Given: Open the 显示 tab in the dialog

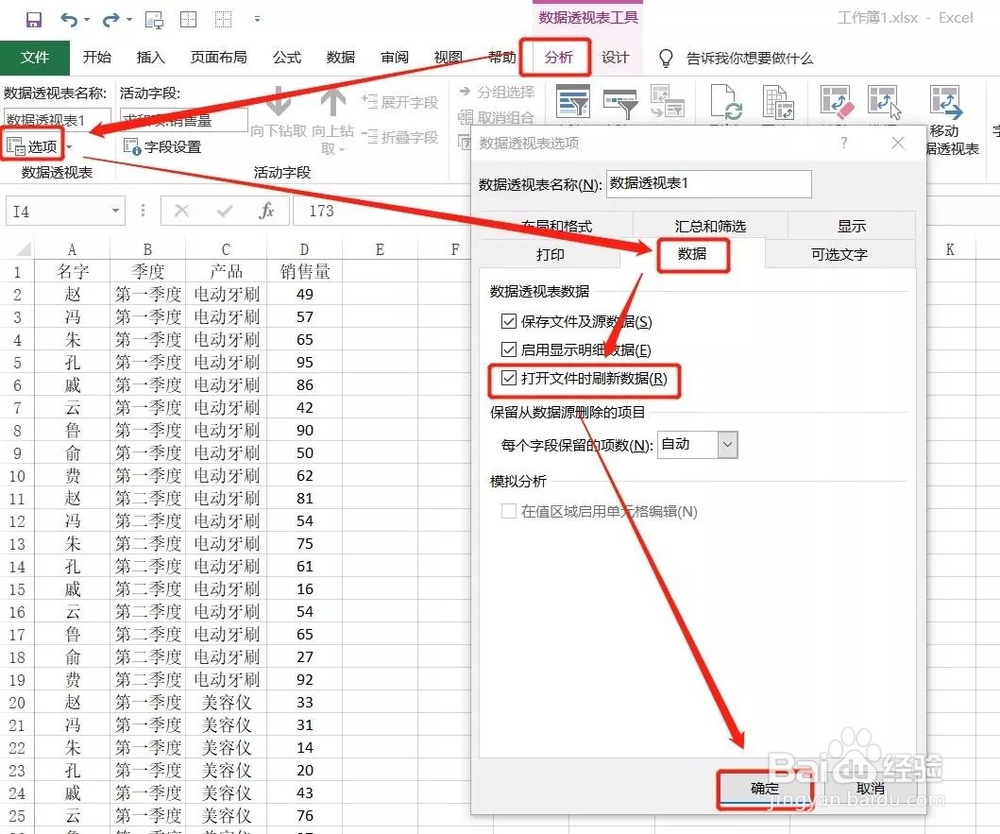Looking at the screenshot, I should click(x=852, y=226).
